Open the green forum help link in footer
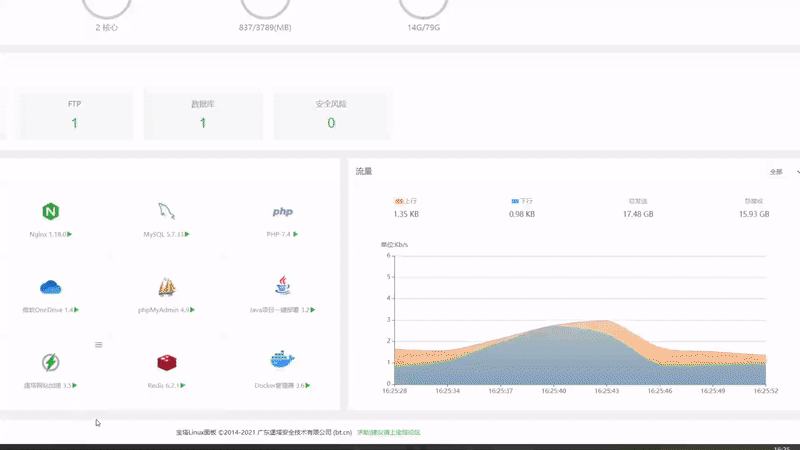The width and height of the screenshot is (800, 450). 389,432
